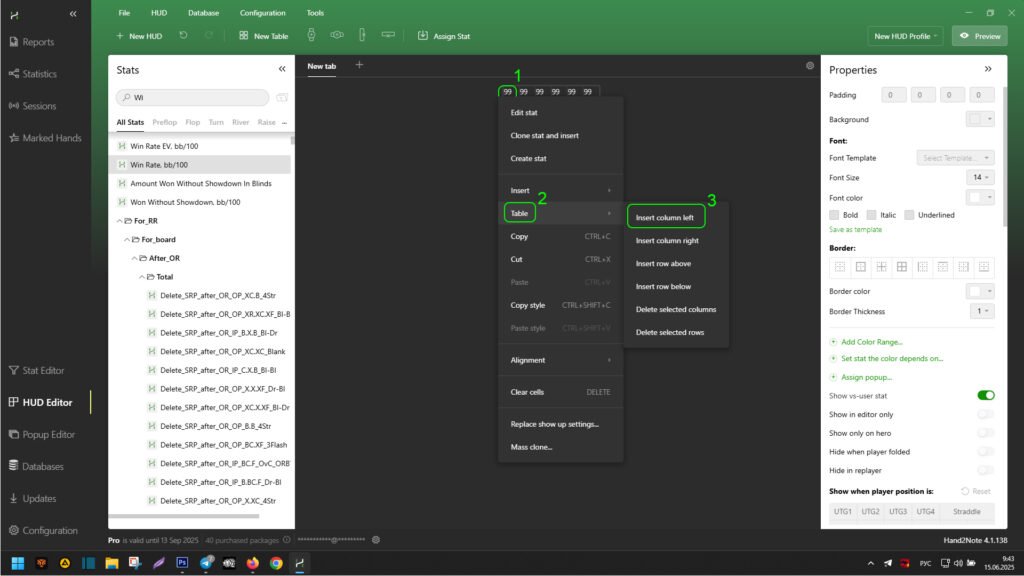
Task: Choose Edit stat in context menu
Action: pyautogui.click(x=524, y=113)
